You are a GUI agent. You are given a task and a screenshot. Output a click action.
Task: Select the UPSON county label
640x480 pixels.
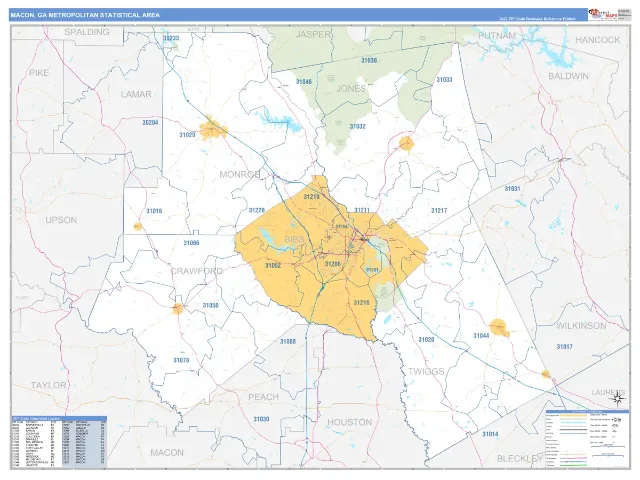point(61,220)
